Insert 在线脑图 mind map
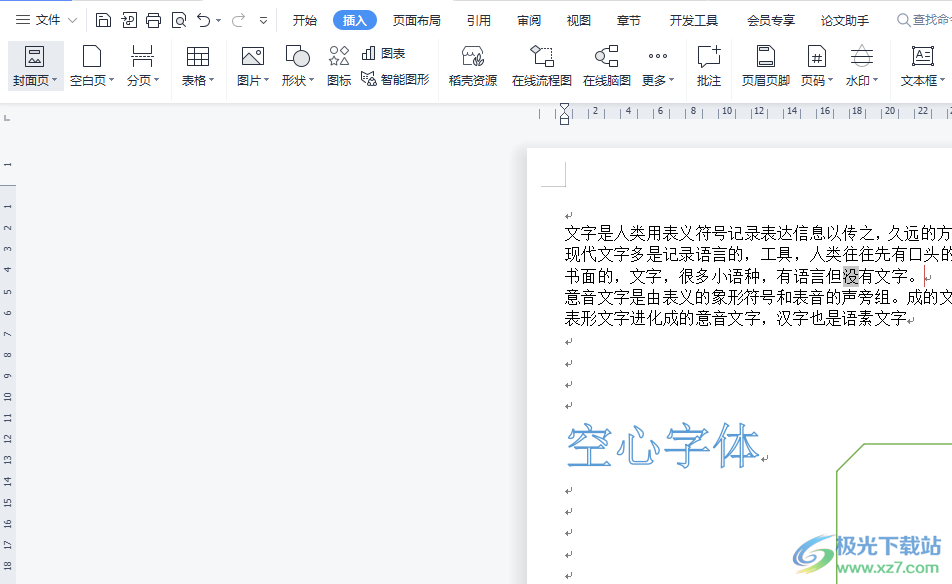The width and height of the screenshot is (952, 584). [x=607, y=66]
